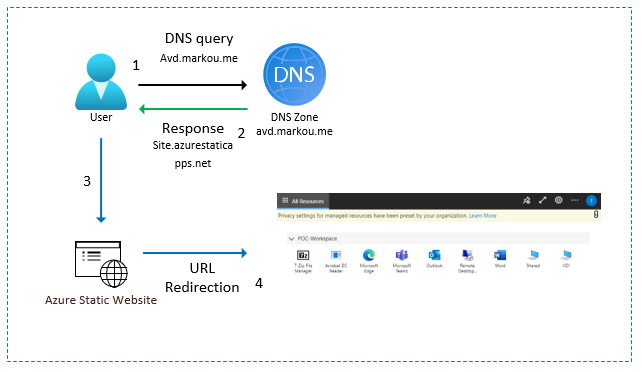Click the User figure icon

101,81
